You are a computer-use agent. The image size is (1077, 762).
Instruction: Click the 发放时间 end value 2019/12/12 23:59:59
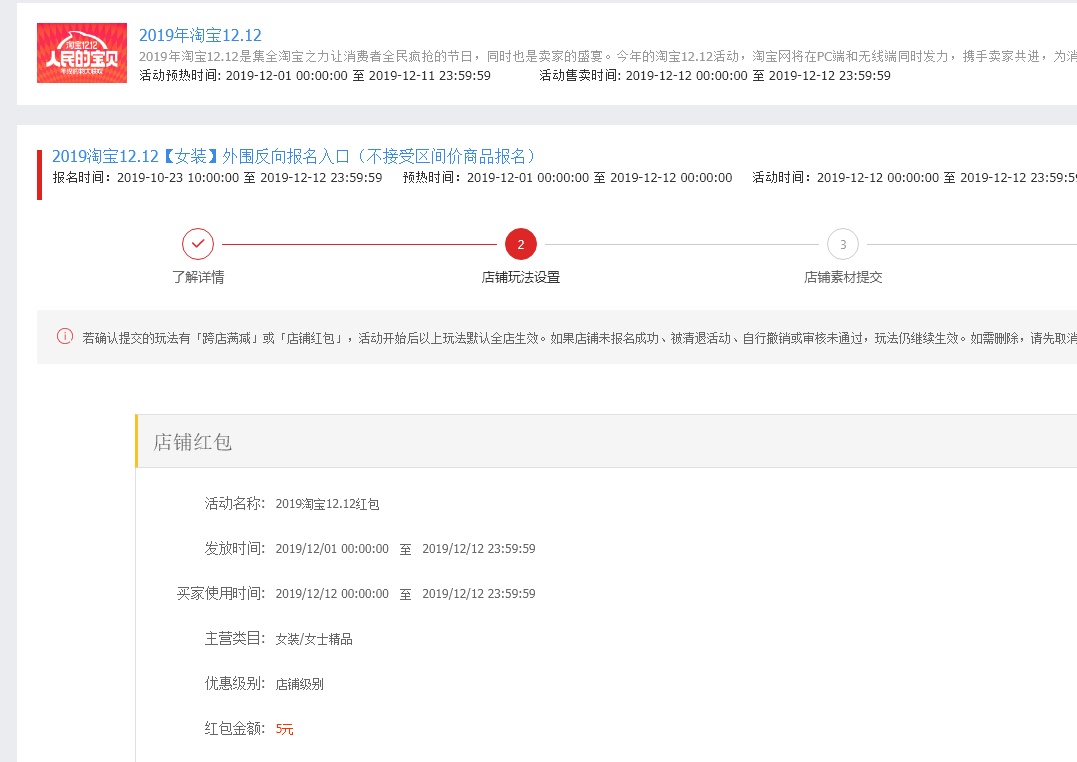coord(479,548)
